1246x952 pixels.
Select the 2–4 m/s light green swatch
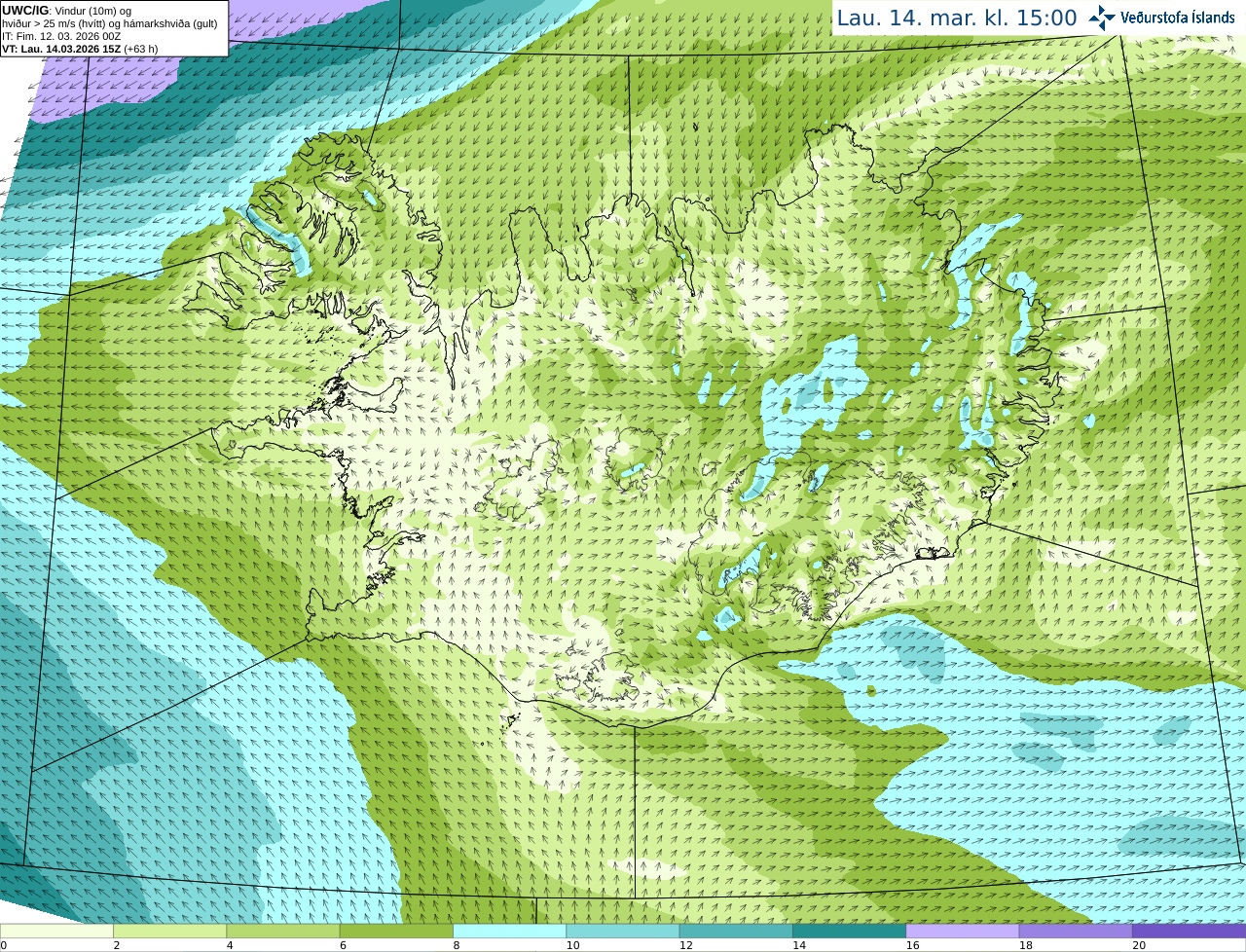[169, 931]
